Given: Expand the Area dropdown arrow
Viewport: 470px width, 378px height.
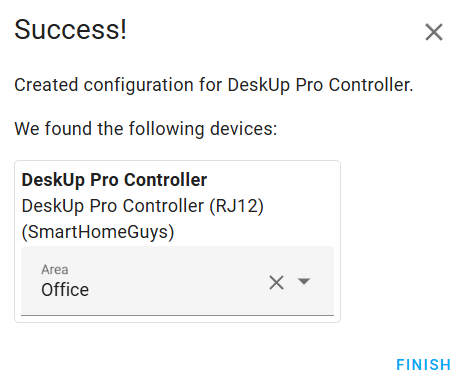Looking at the screenshot, I should [x=304, y=282].
